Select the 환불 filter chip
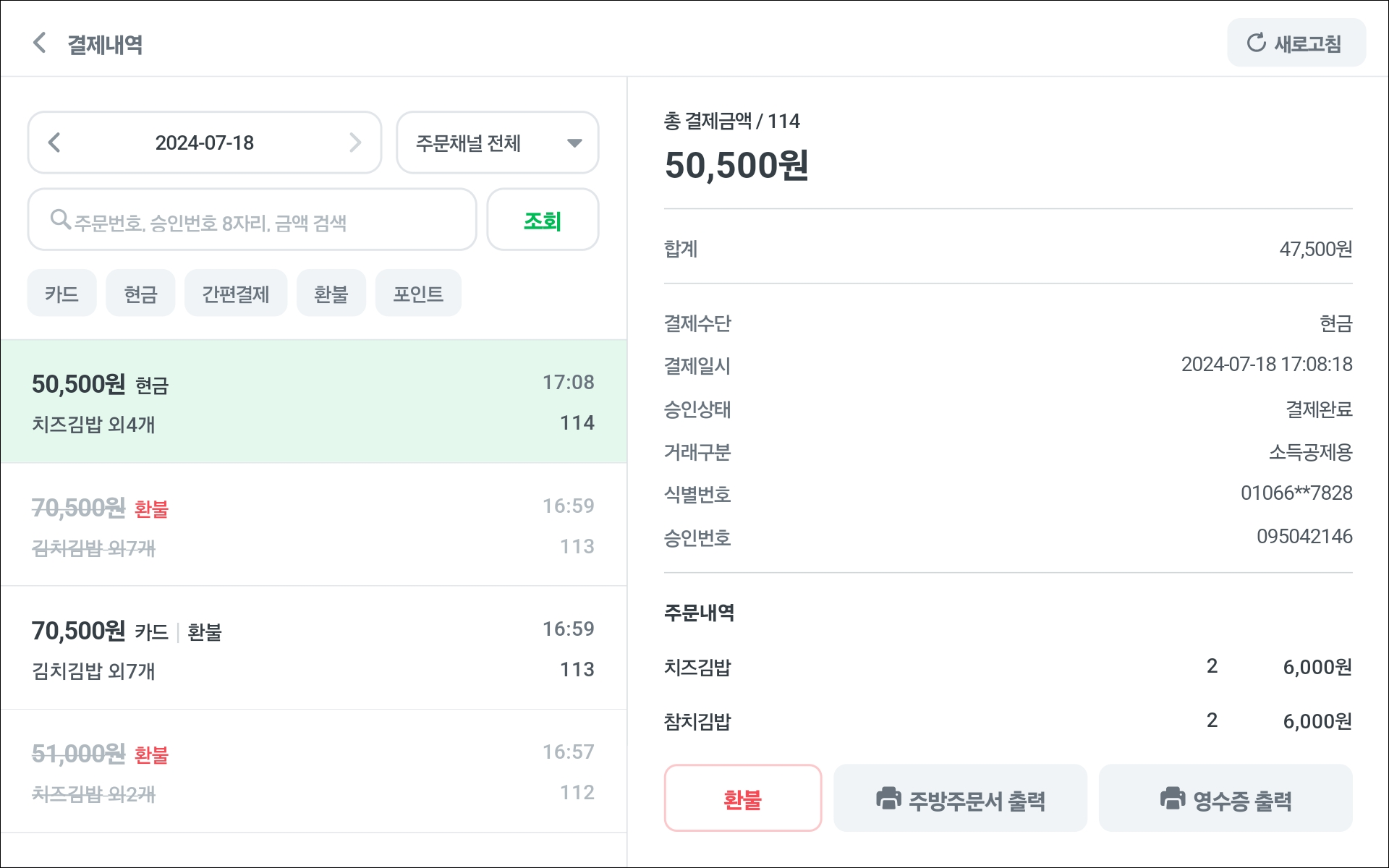The width and height of the screenshot is (1389, 868). coord(331,293)
